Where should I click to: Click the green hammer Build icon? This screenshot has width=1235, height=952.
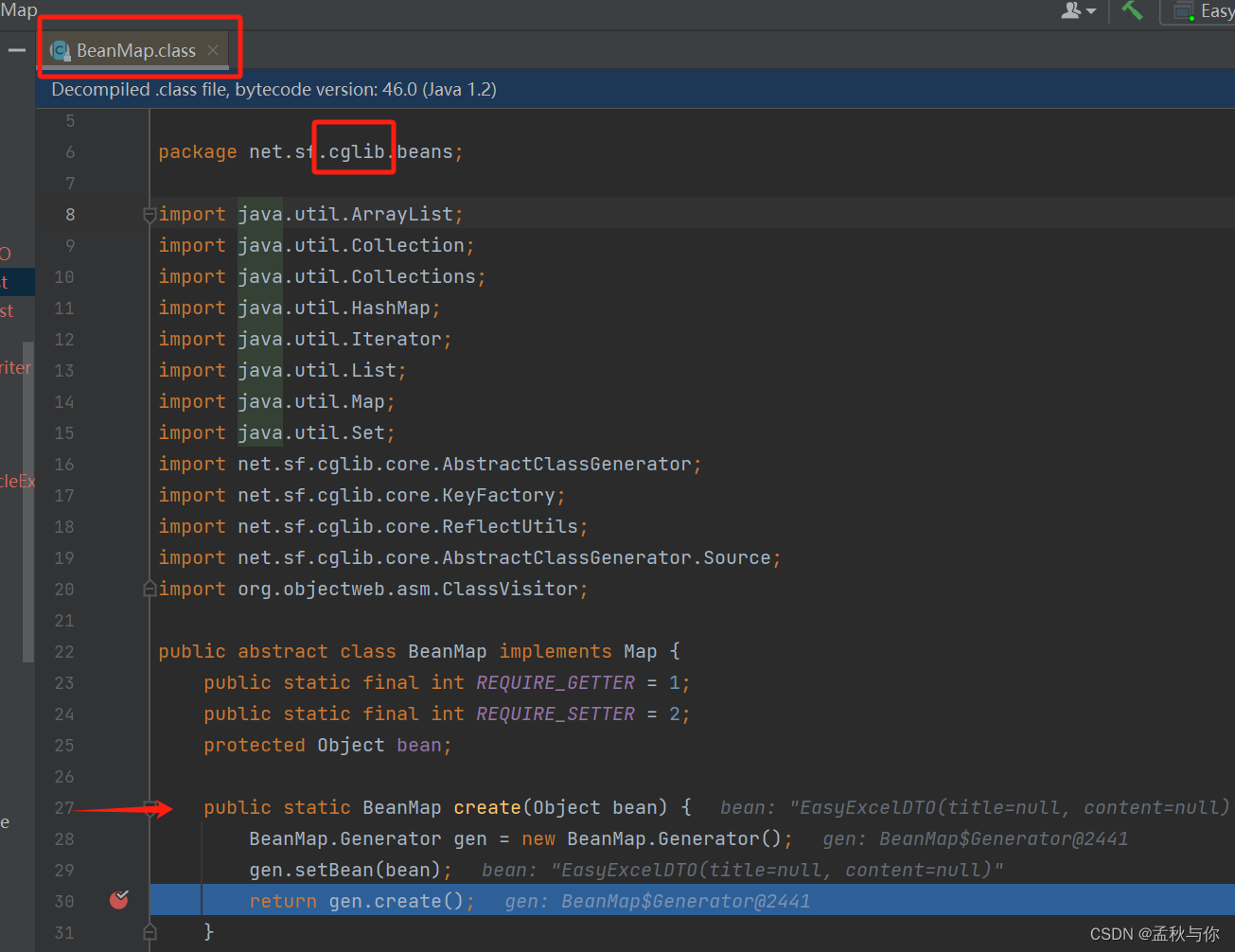coord(1132,10)
